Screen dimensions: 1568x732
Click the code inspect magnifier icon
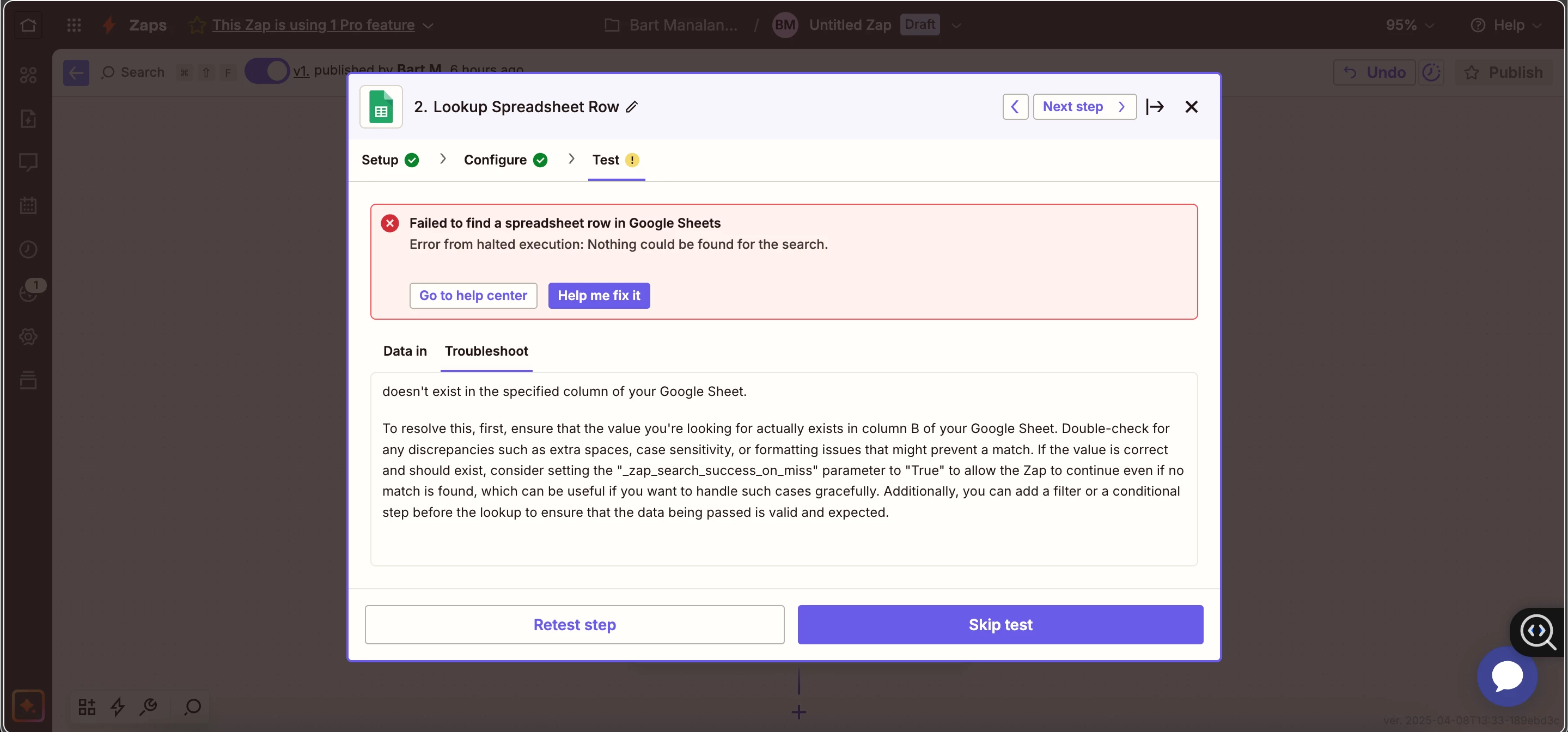1538,632
